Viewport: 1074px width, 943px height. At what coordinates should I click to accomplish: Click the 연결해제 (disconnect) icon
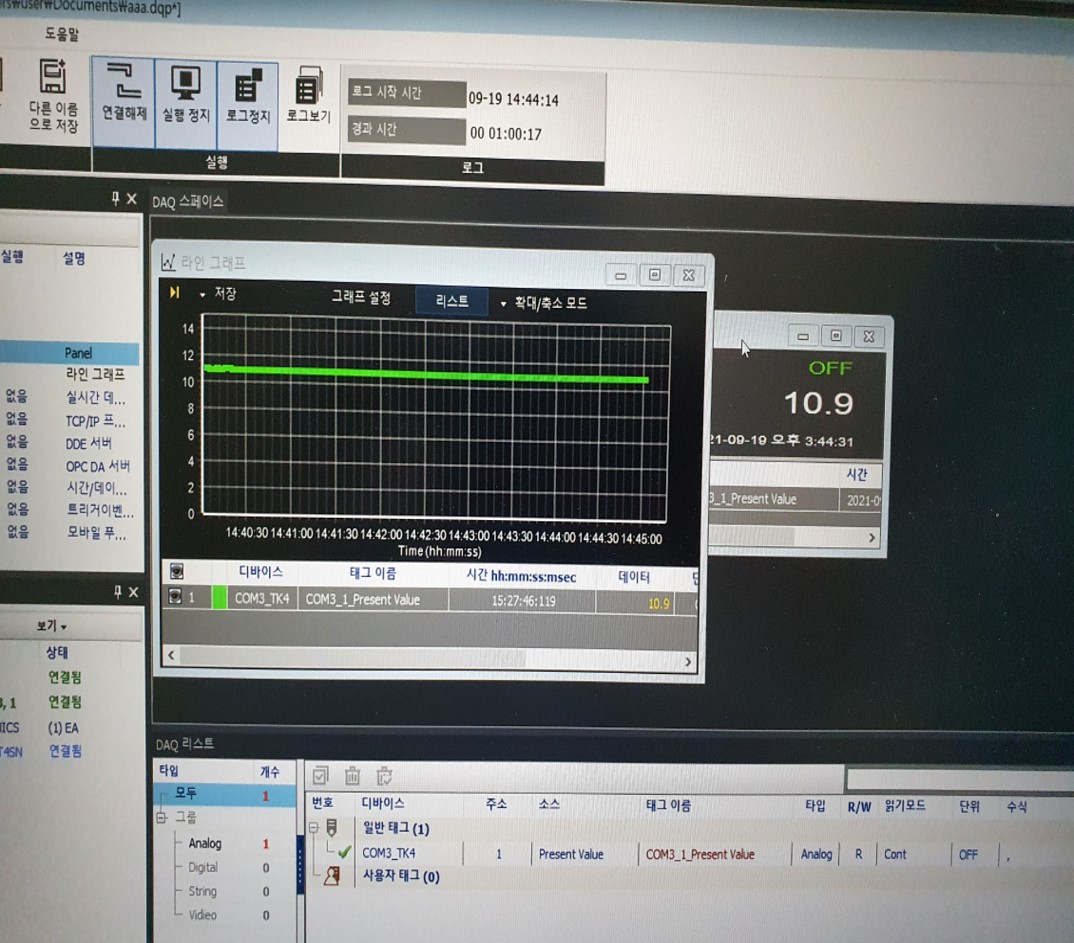[x=123, y=83]
